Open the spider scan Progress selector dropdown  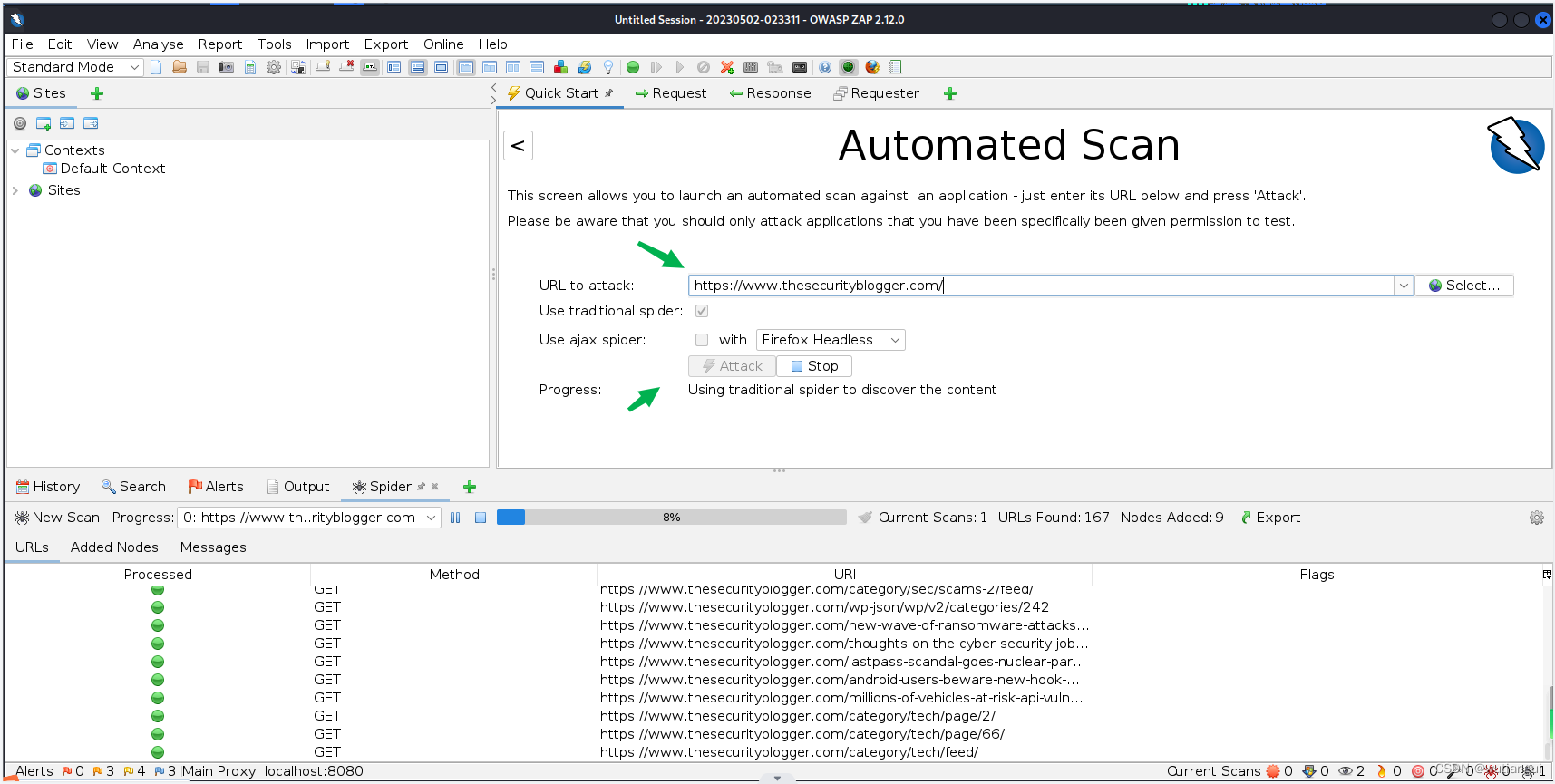point(309,518)
